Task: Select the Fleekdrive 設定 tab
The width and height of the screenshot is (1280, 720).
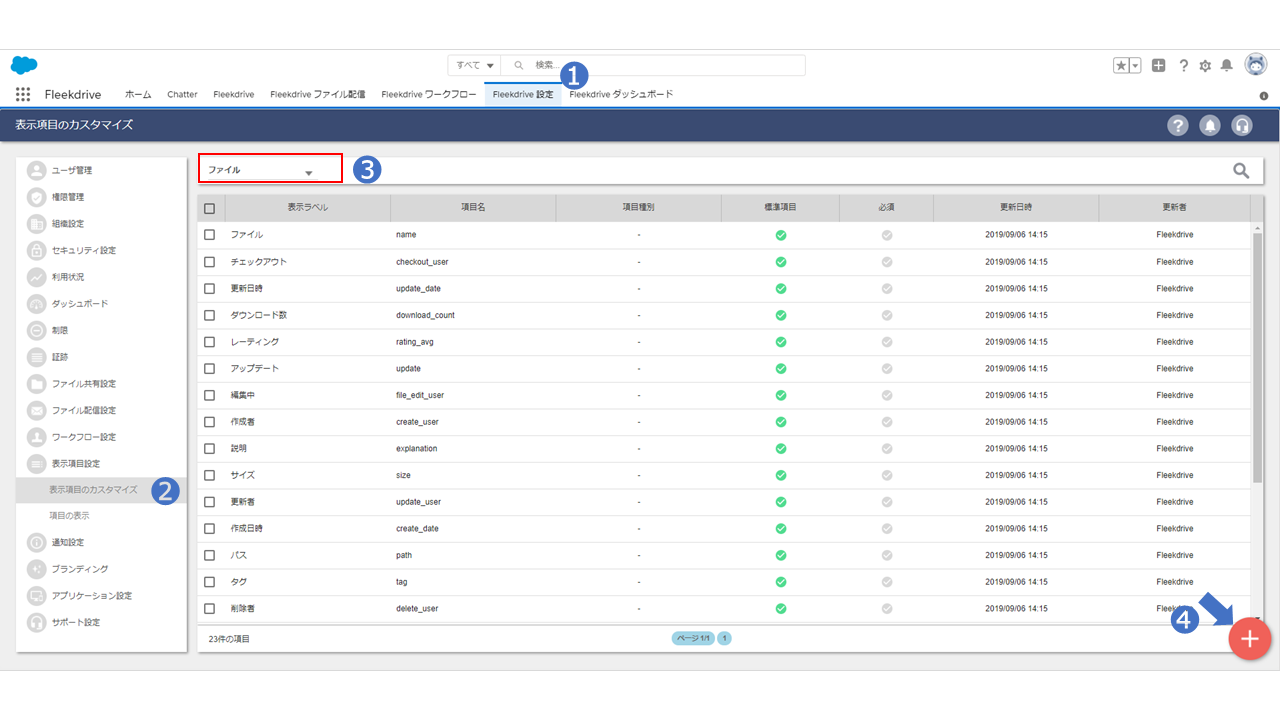Action: click(x=523, y=95)
